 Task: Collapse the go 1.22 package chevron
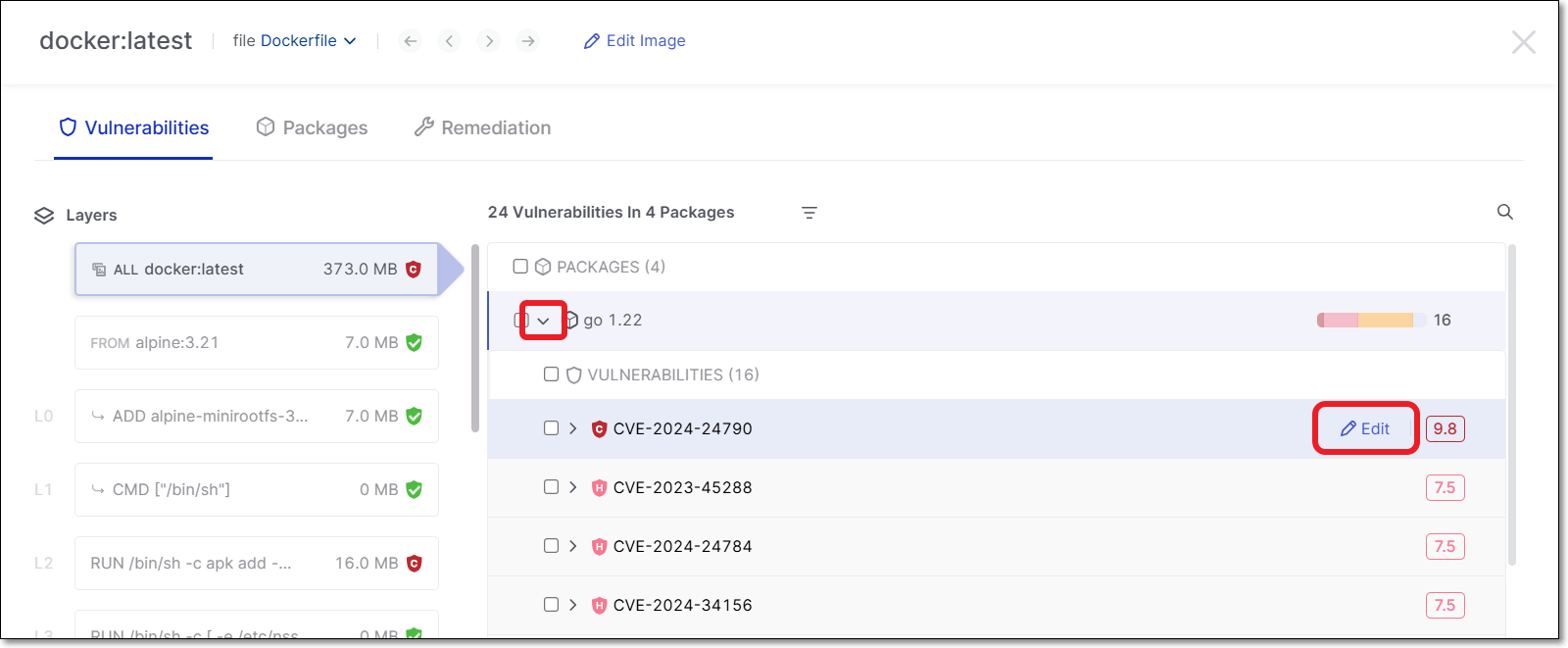(x=543, y=321)
